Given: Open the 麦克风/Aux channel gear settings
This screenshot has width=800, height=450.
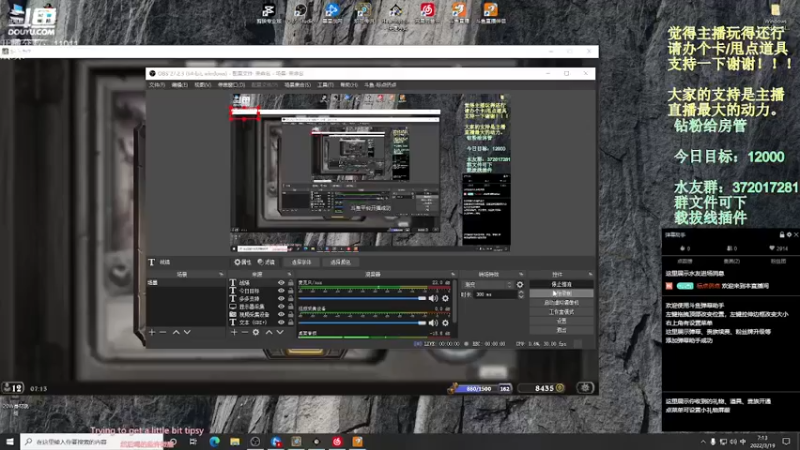Looking at the screenshot, I should [x=445, y=298].
